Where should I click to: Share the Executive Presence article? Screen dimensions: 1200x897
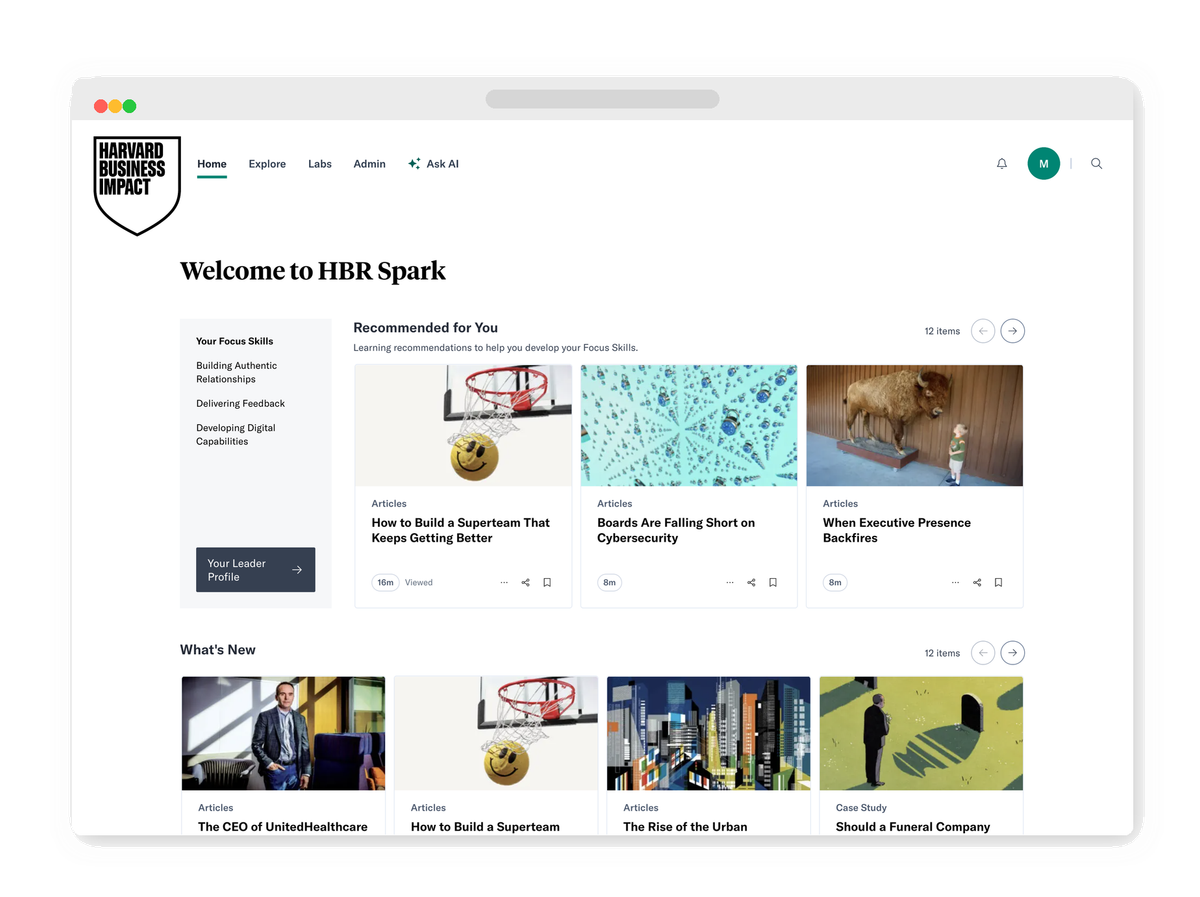point(977,582)
